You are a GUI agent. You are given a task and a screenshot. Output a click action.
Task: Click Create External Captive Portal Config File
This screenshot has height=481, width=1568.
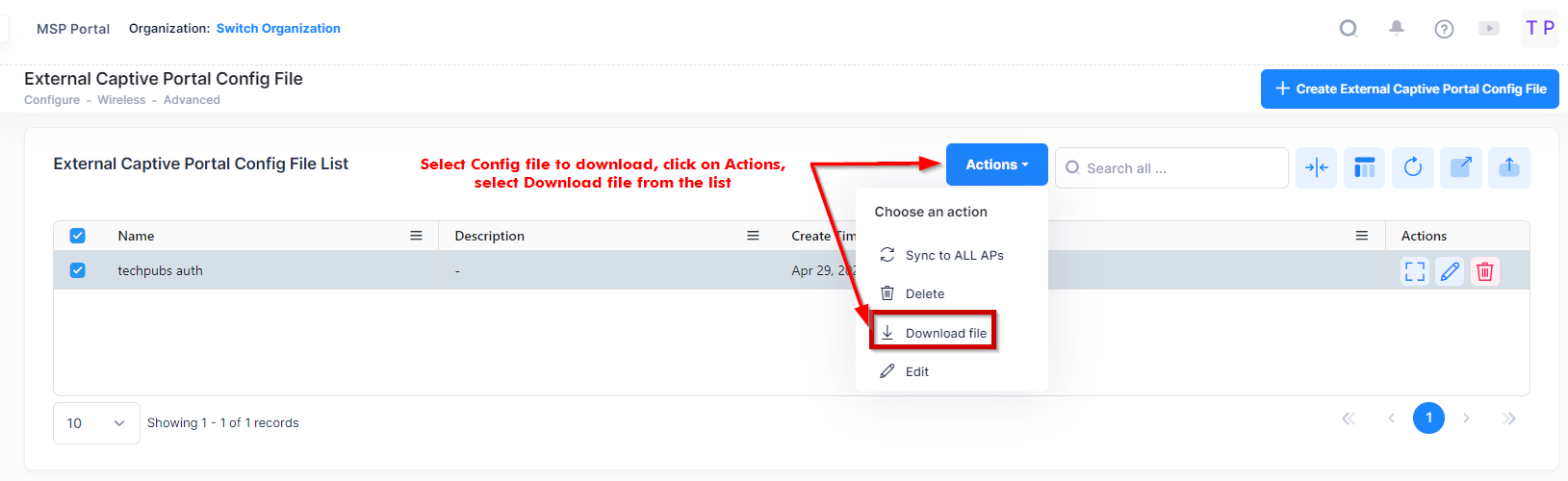(1409, 89)
